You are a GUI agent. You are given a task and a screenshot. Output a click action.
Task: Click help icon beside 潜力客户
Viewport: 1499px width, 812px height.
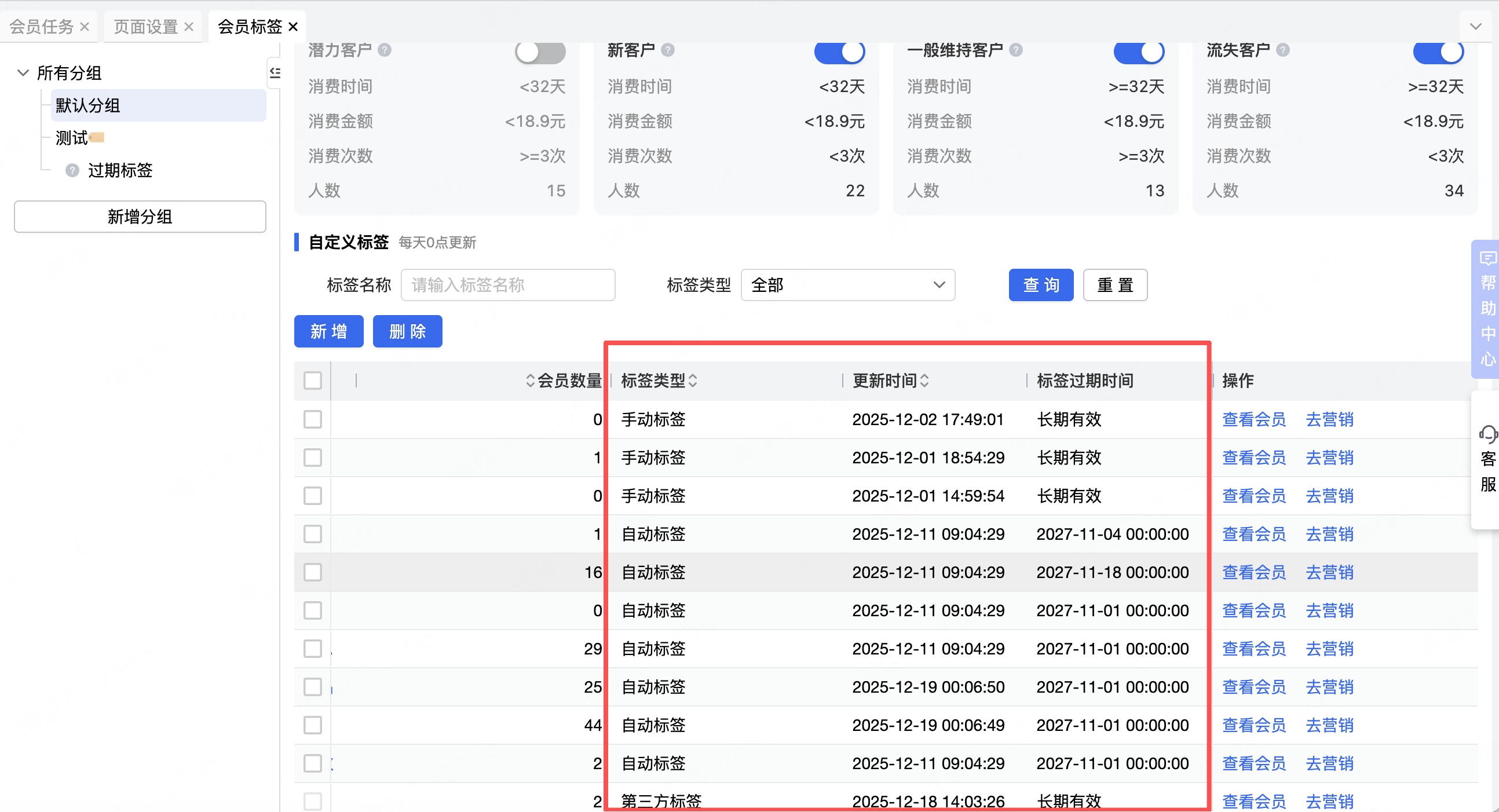[384, 50]
